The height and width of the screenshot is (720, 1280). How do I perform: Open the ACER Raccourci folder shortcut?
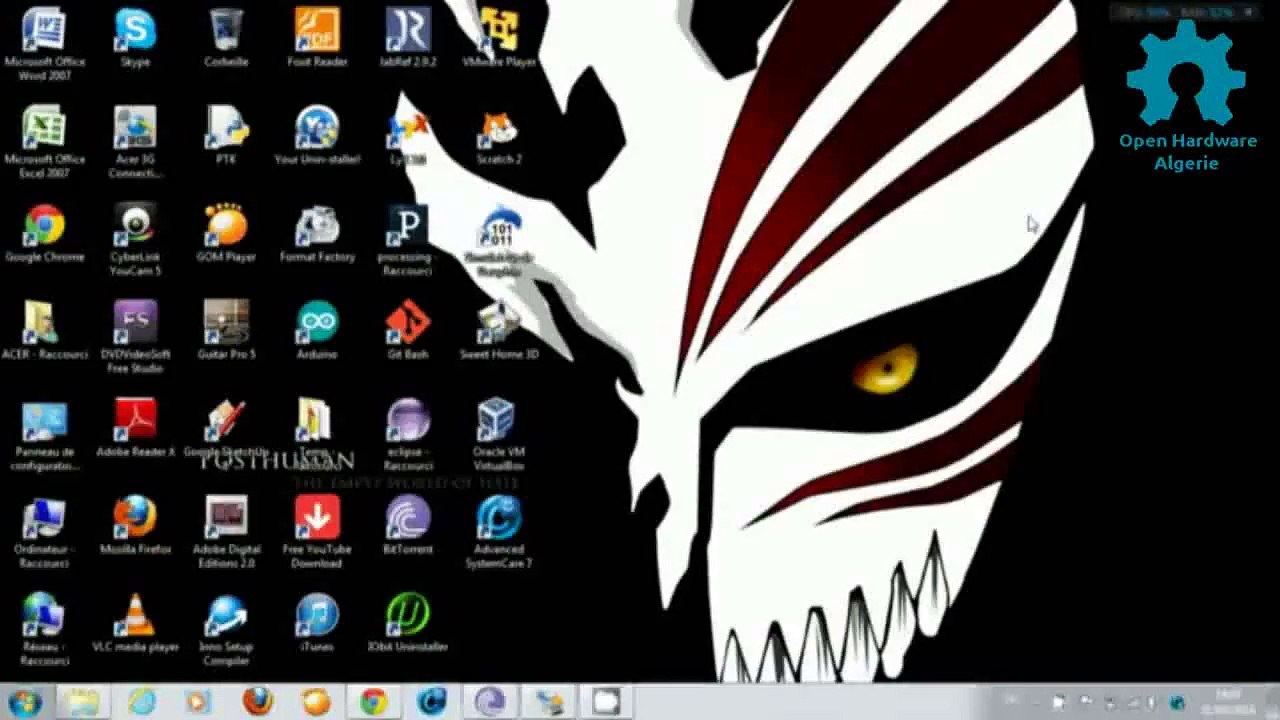click(44, 330)
